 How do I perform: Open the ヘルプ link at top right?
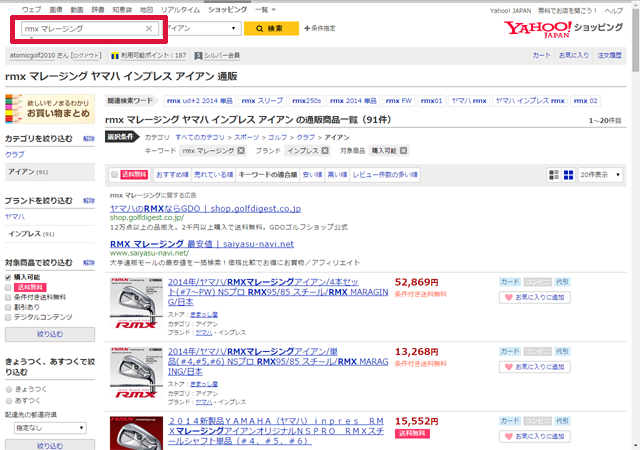[614, 11]
